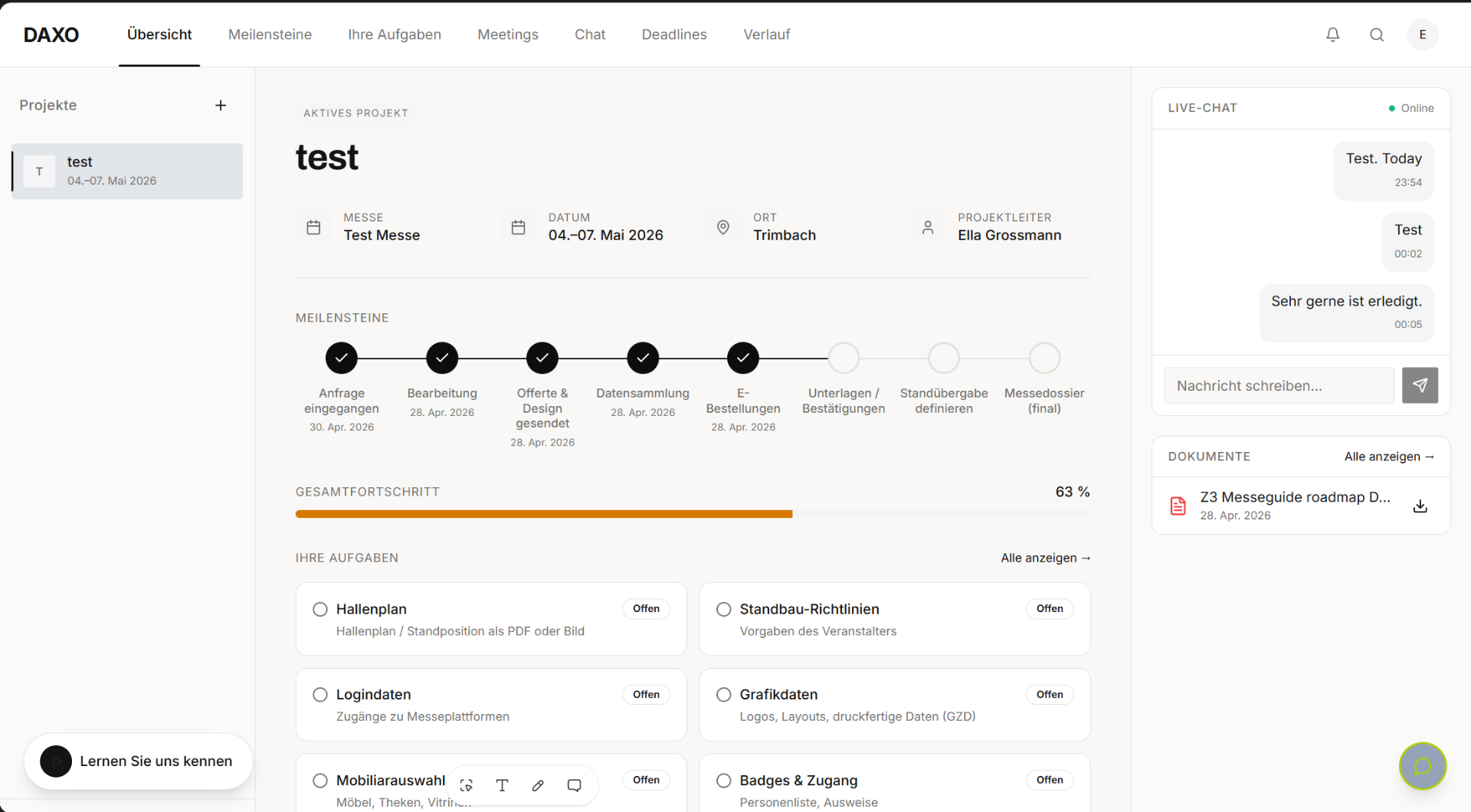Go to the Ihre Aufgaben tab

[395, 34]
